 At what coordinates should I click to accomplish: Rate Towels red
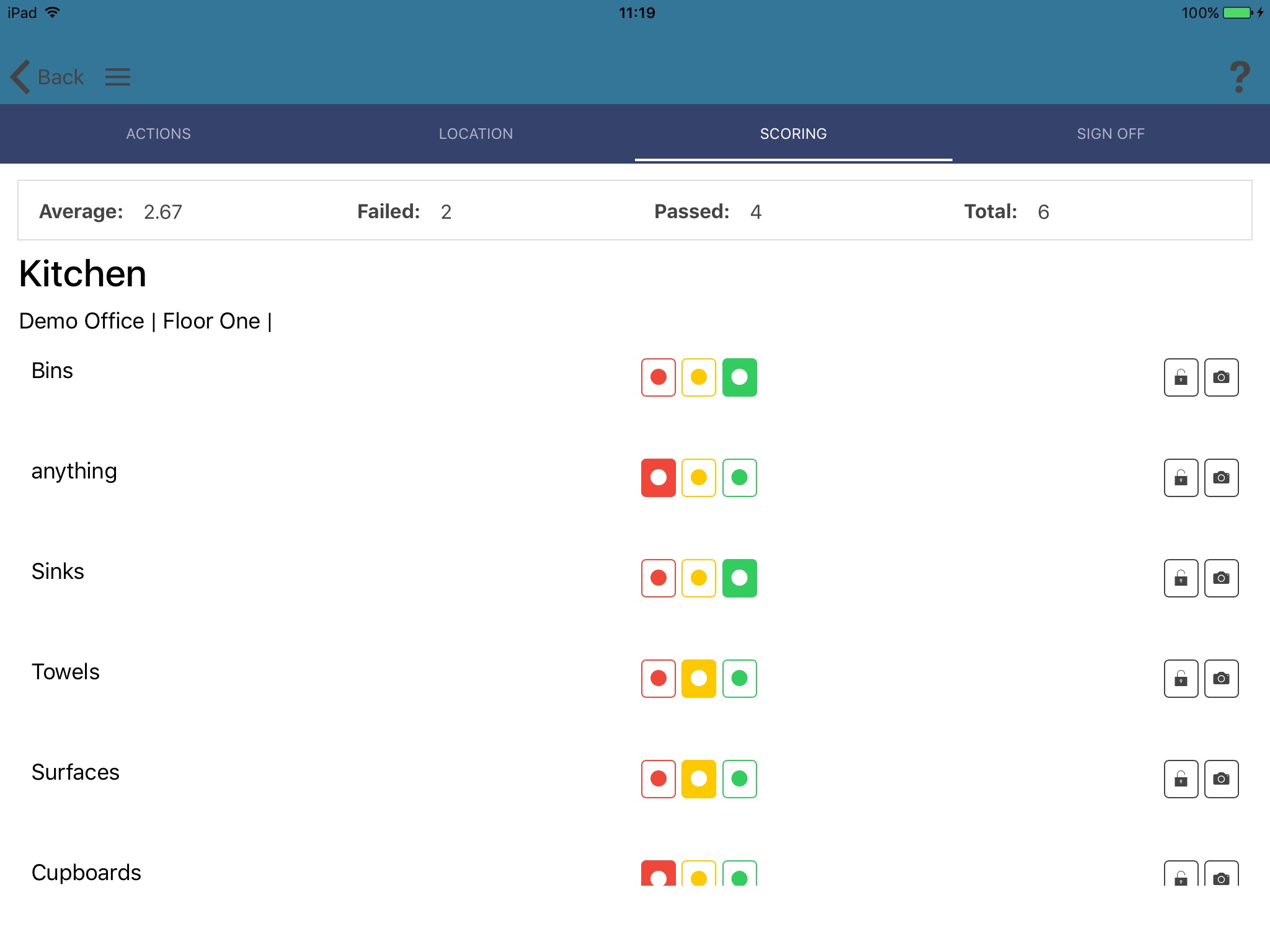[659, 679]
